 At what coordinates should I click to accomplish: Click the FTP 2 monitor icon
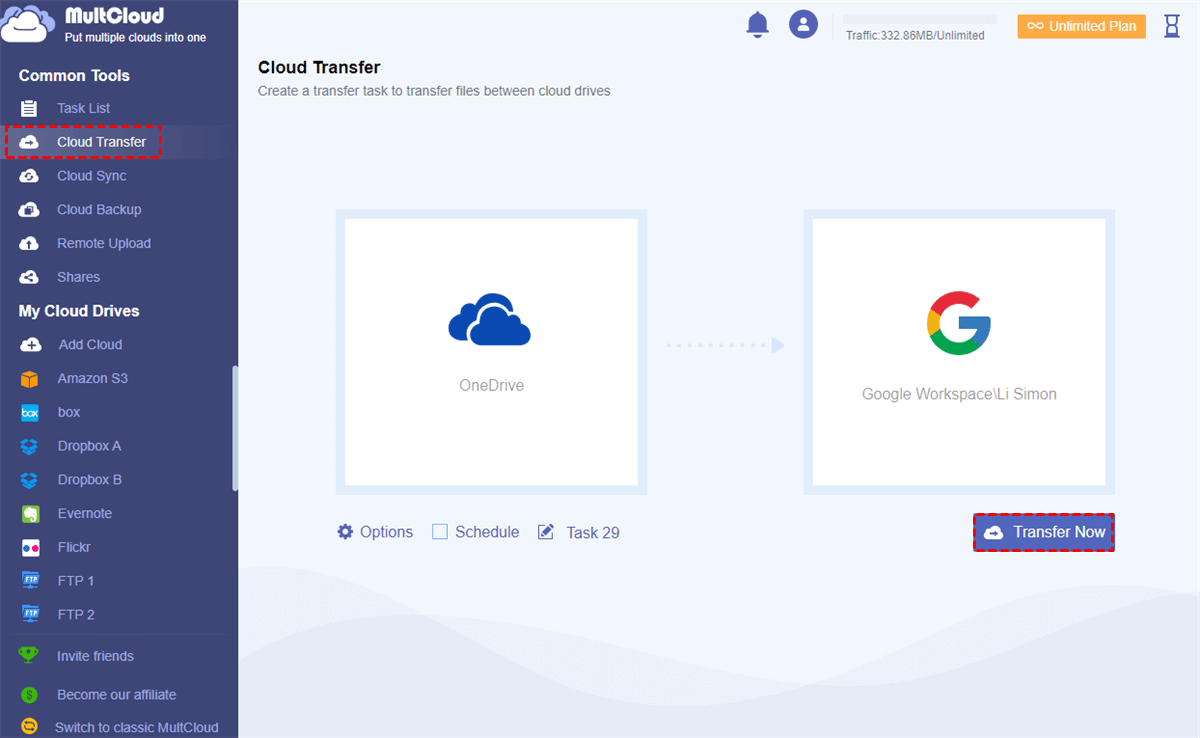coord(30,615)
